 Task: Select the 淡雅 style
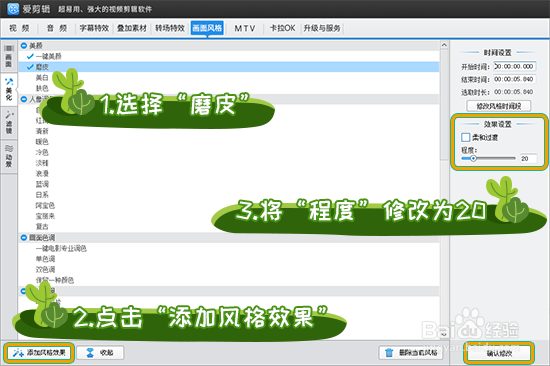pos(42,163)
